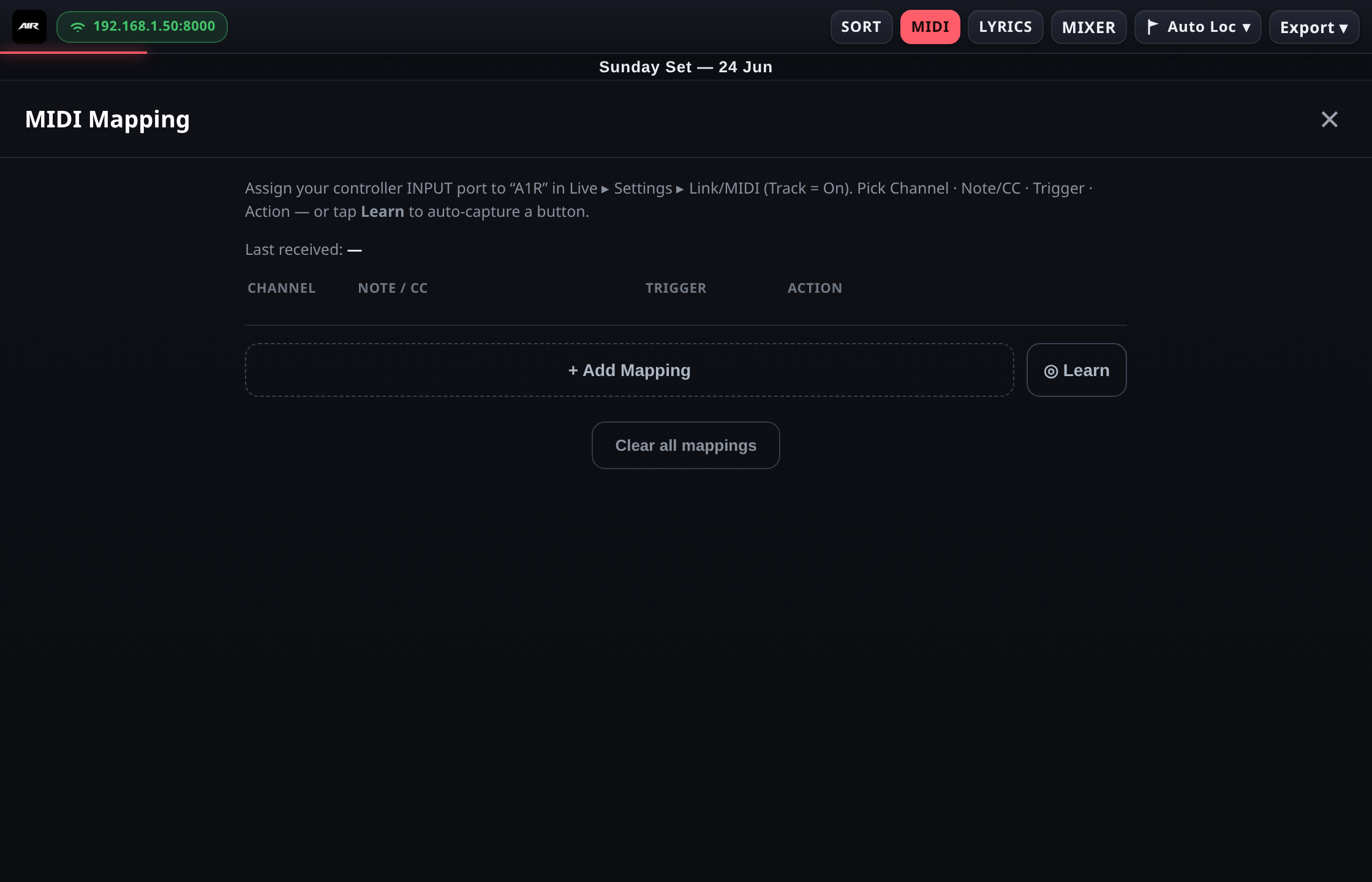
Task: Add a new MIDI mapping row
Action: click(629, 370)
